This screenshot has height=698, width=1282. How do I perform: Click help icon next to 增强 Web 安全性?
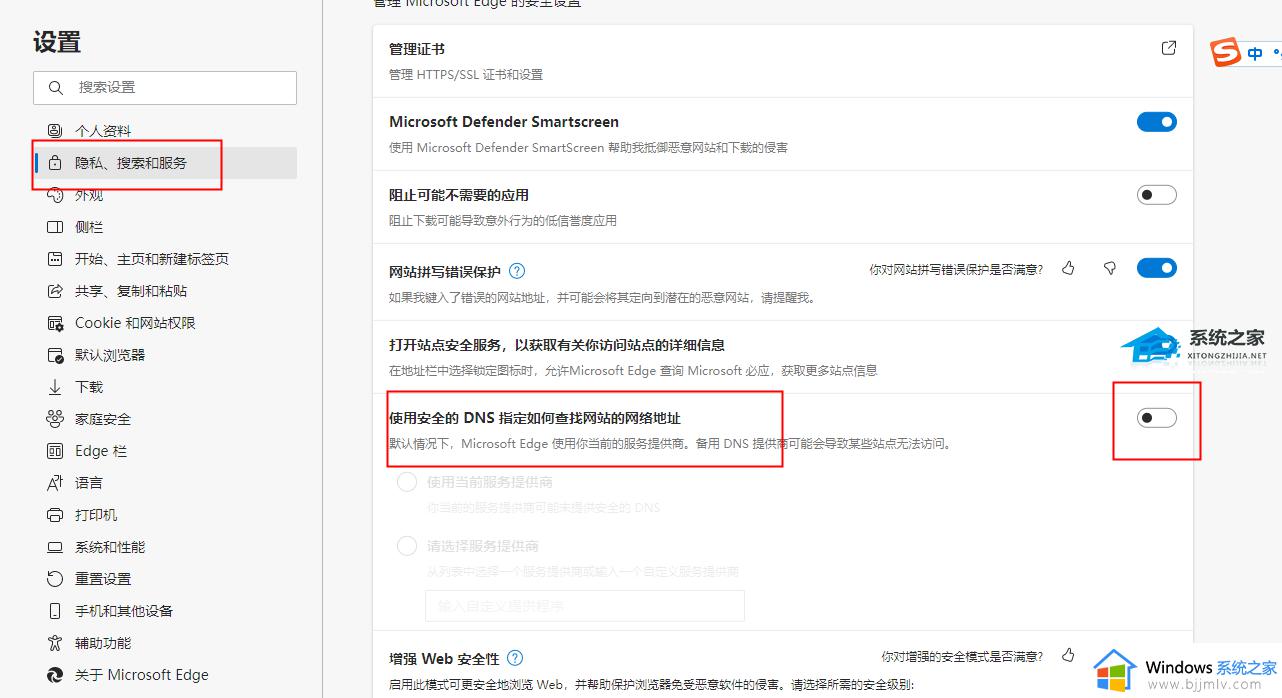click(515, 658)
